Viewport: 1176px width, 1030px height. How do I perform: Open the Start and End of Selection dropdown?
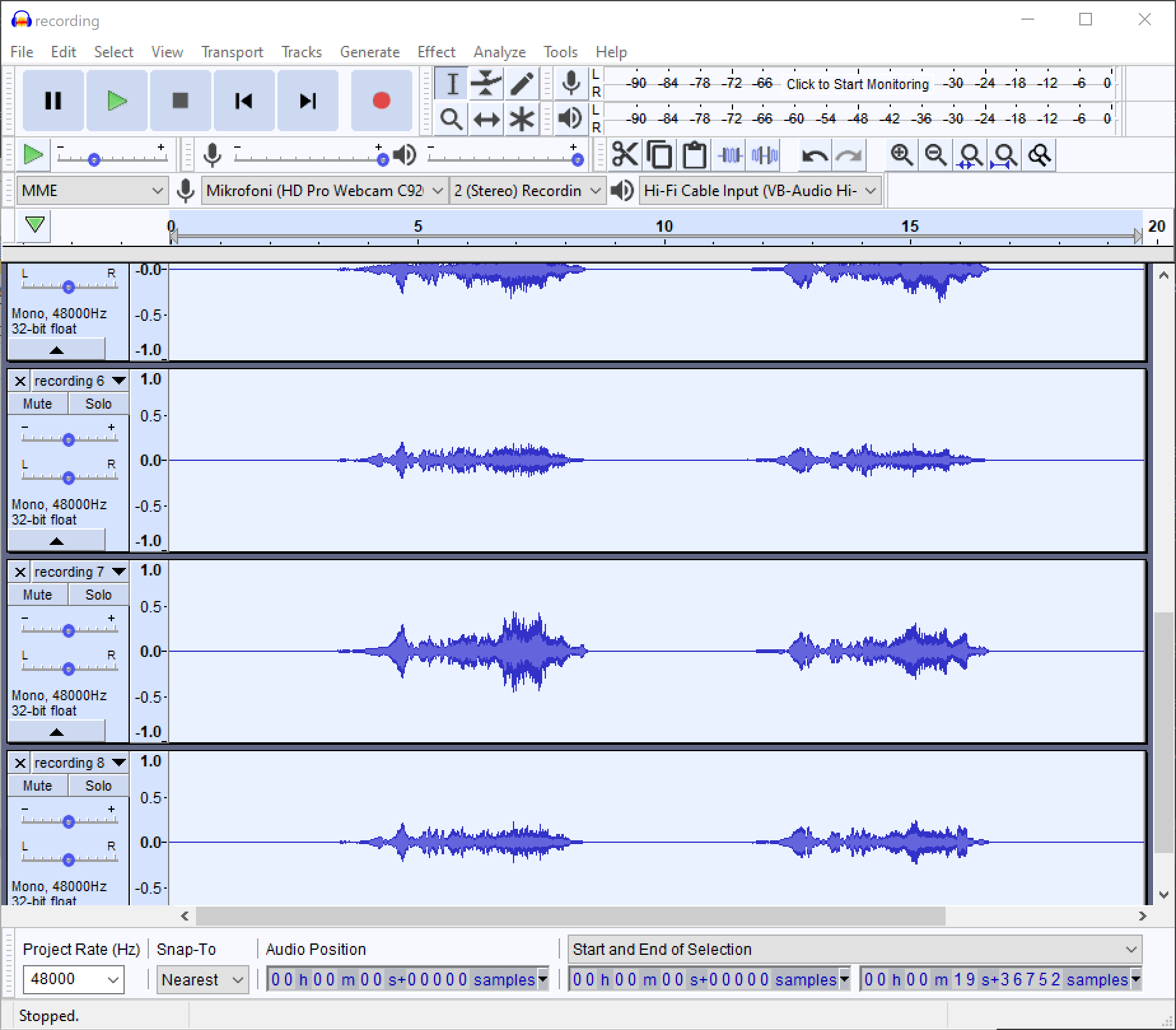point(855,949)
